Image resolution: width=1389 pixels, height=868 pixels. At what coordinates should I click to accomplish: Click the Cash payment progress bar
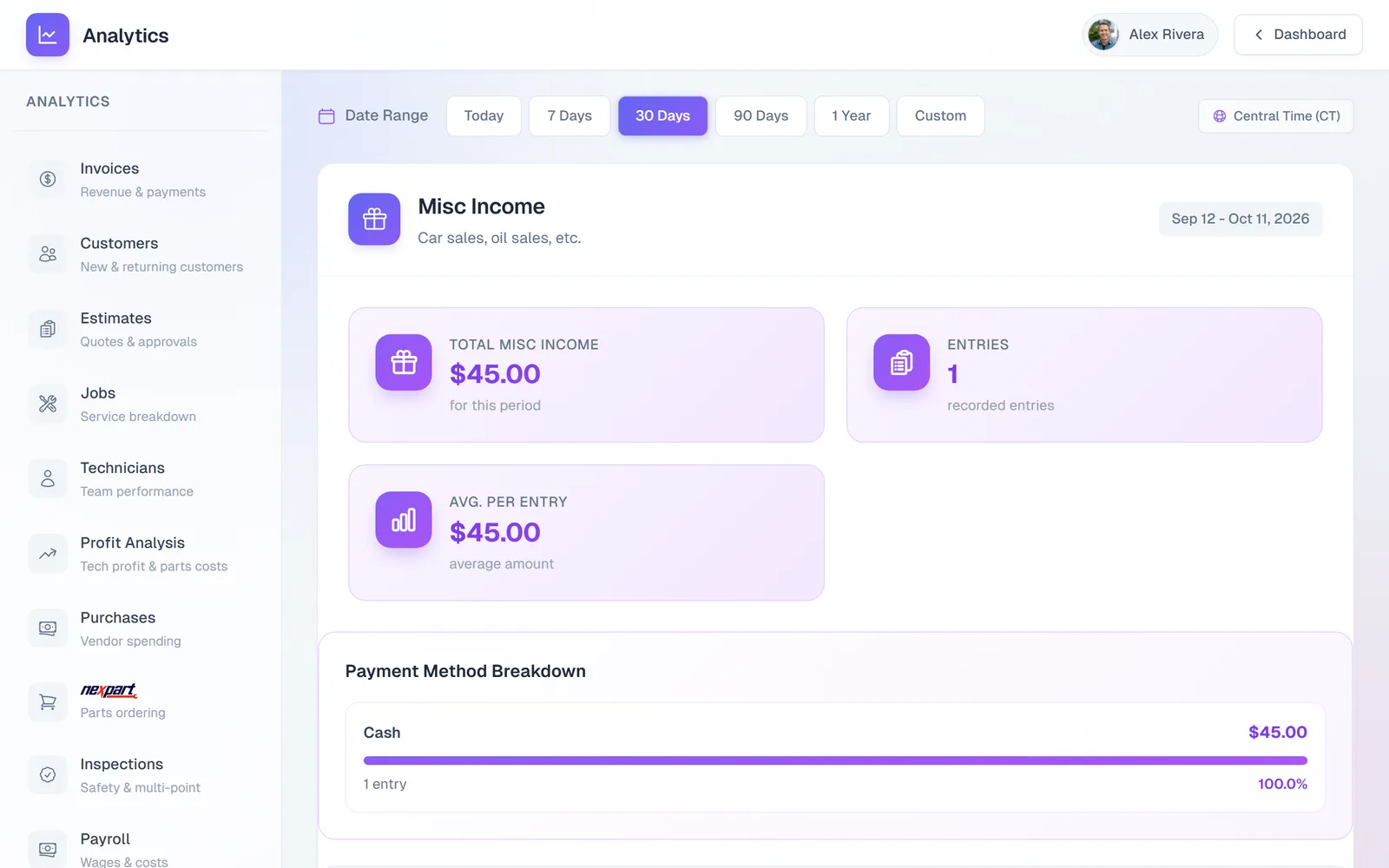[835, 760]
